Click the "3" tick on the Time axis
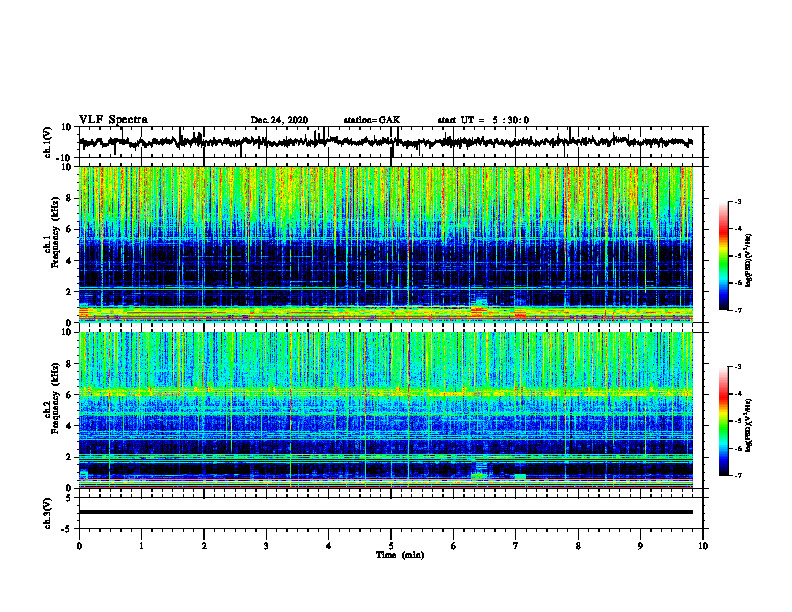This screenshot has width=792, height=612. [266, 546]
